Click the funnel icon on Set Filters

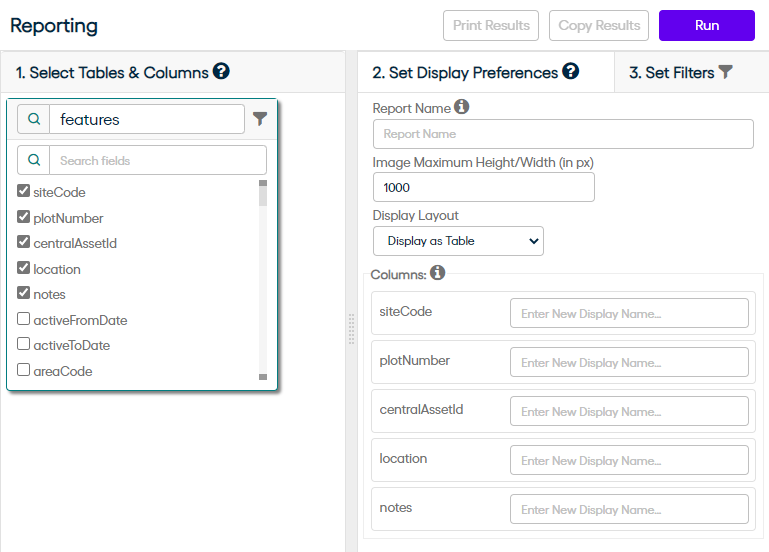click(x=726, y=72)
